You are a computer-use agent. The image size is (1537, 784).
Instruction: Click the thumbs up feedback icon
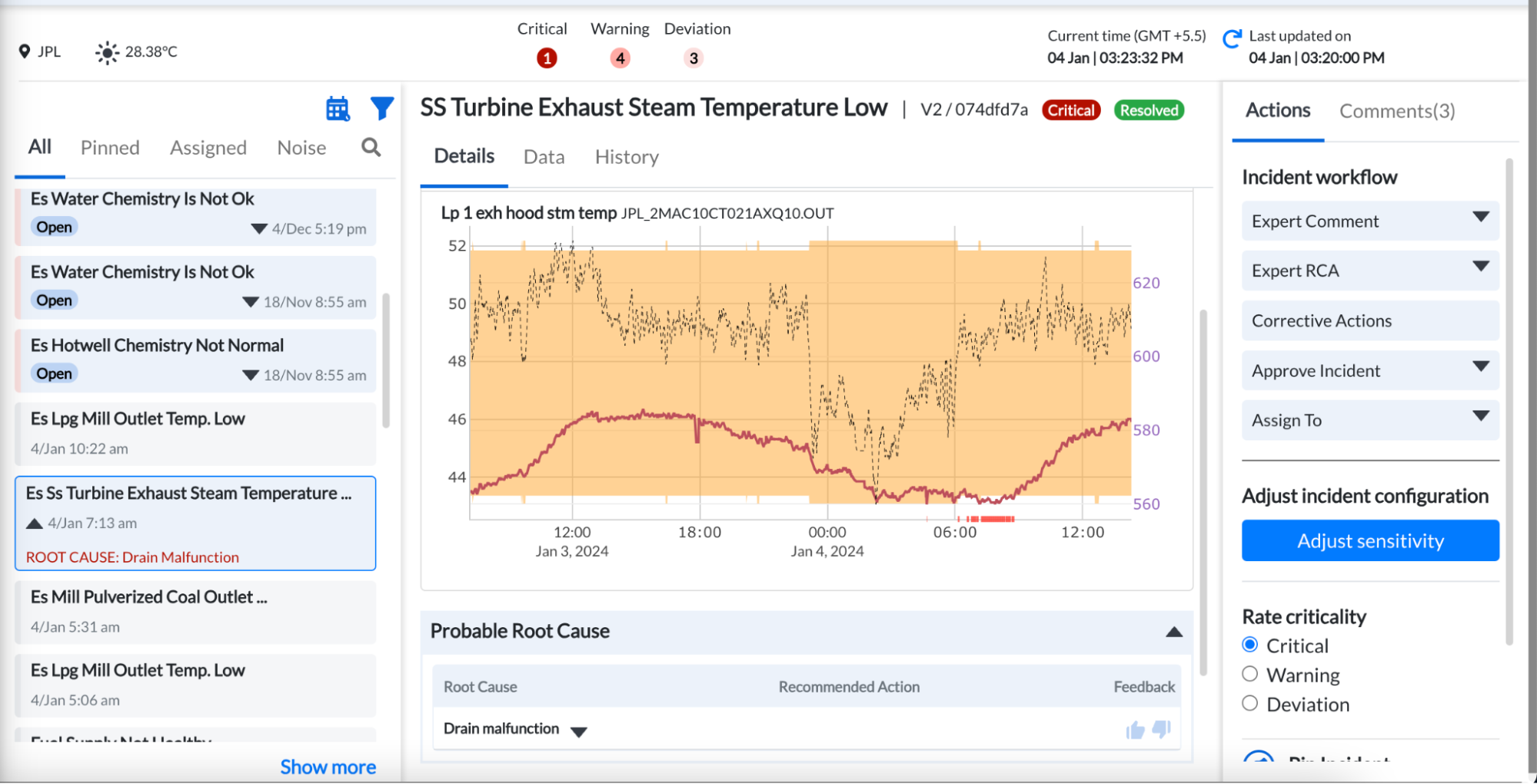coord(1135,729)
